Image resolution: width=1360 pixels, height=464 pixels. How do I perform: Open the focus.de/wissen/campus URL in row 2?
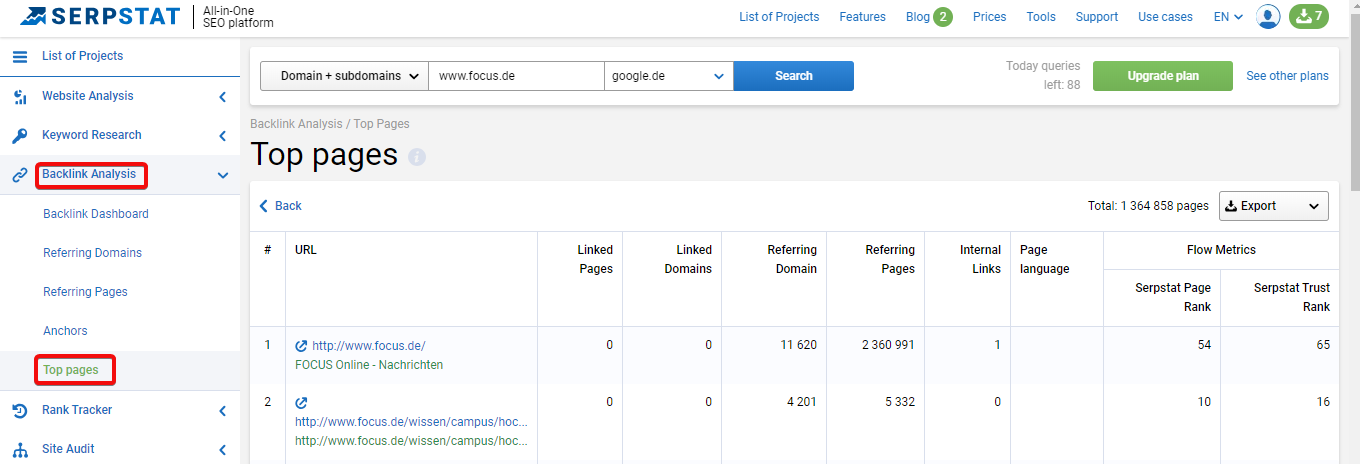411,422
